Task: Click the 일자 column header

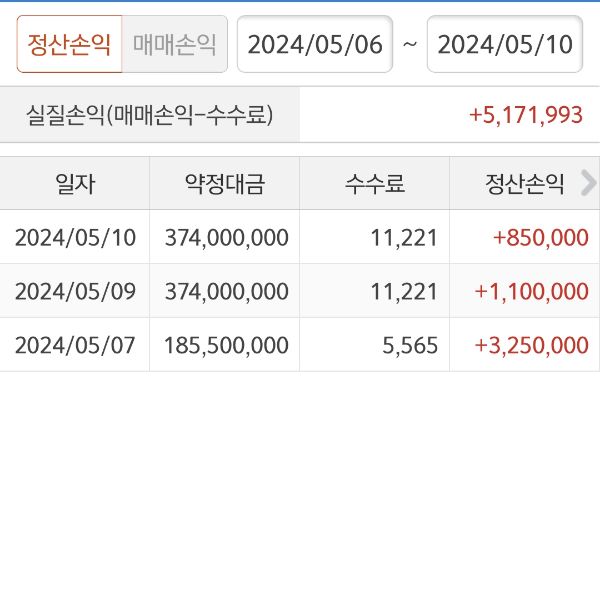Action: pyautogui.click(x=75, y=183)
